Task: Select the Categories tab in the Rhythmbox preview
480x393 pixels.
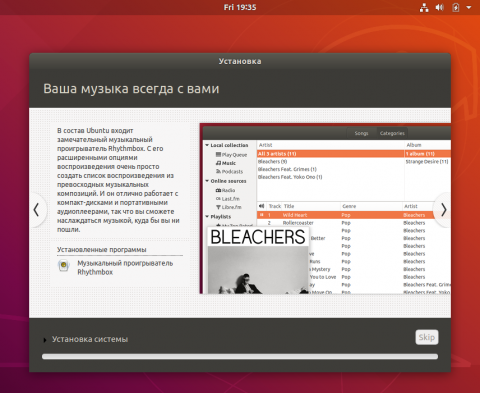Action: 392,133
